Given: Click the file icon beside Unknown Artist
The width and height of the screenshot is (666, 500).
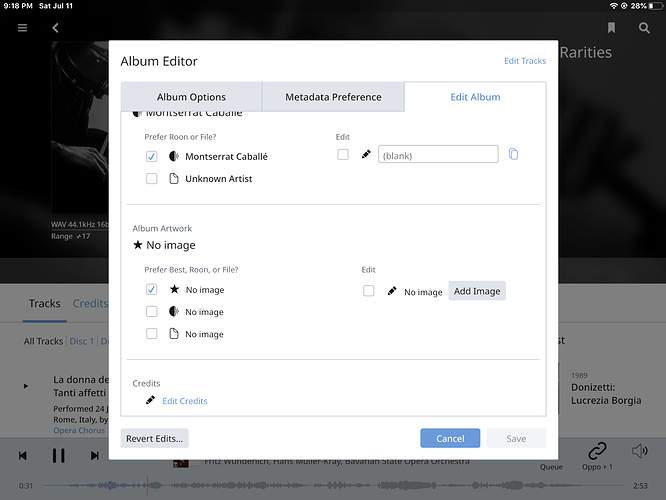Looking at the screenshot, I should pos(174,178).
